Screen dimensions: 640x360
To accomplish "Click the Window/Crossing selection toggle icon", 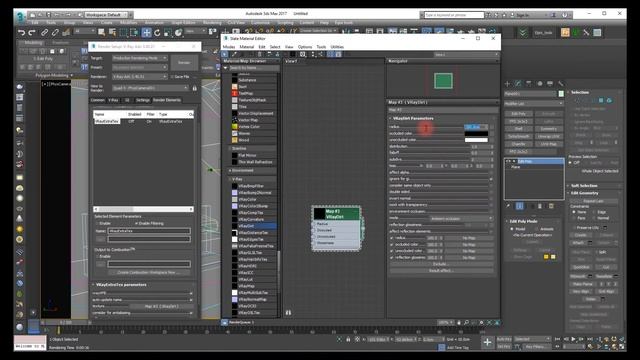I will [134, 32].
